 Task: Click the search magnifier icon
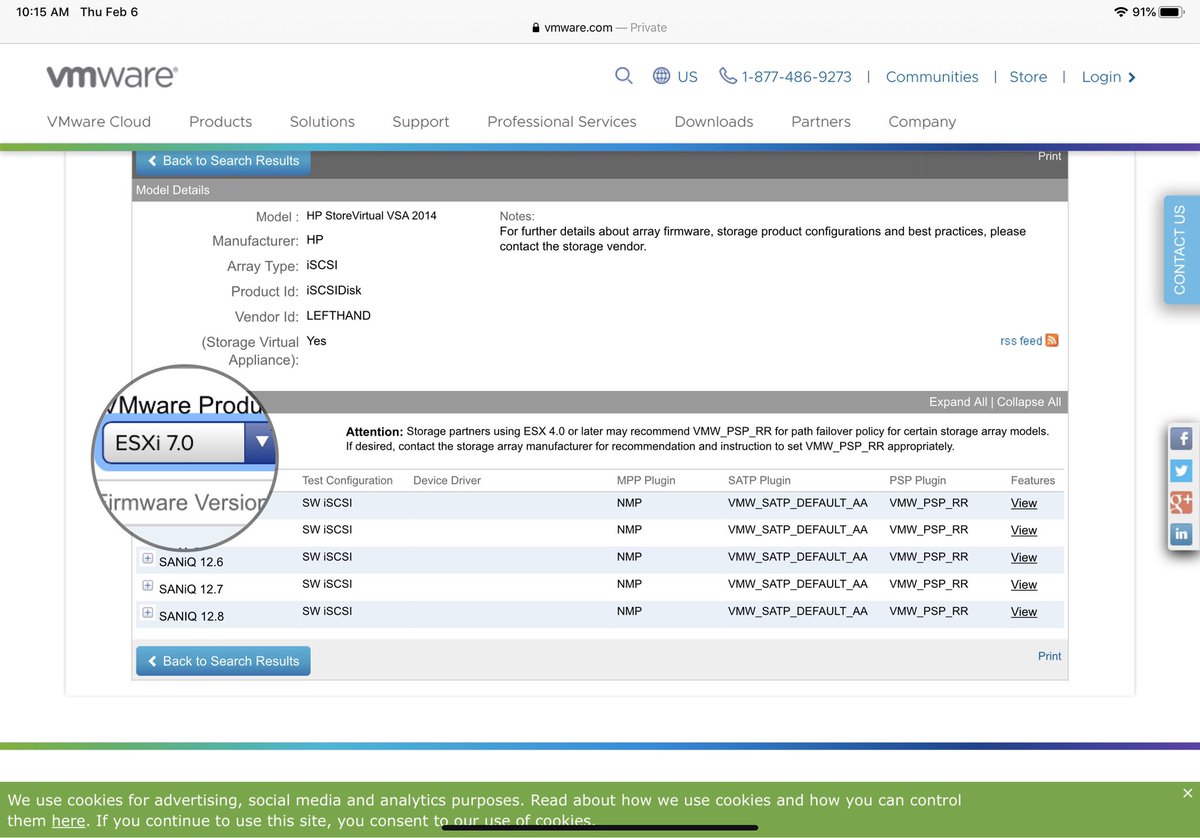click(x=624, y=76)
